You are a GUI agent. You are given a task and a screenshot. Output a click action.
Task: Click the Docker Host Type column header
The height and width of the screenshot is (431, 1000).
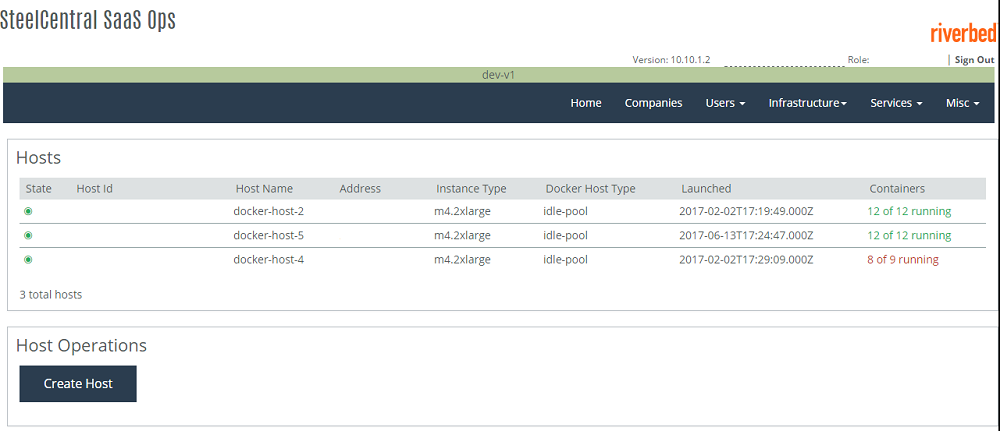pyautogui.click(x=591, y=189)
